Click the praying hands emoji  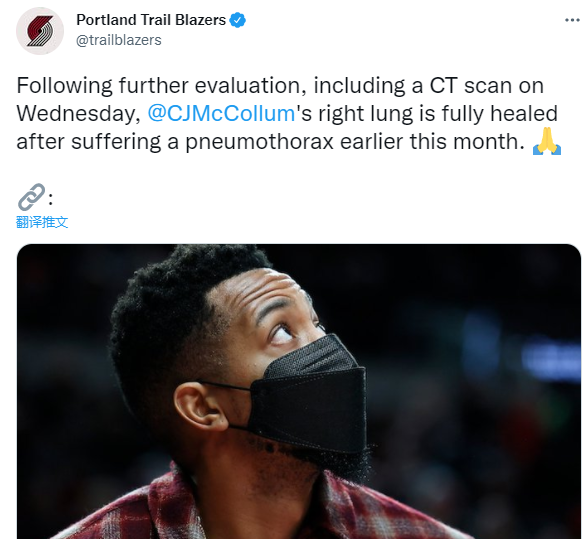[x=547, y=141]
